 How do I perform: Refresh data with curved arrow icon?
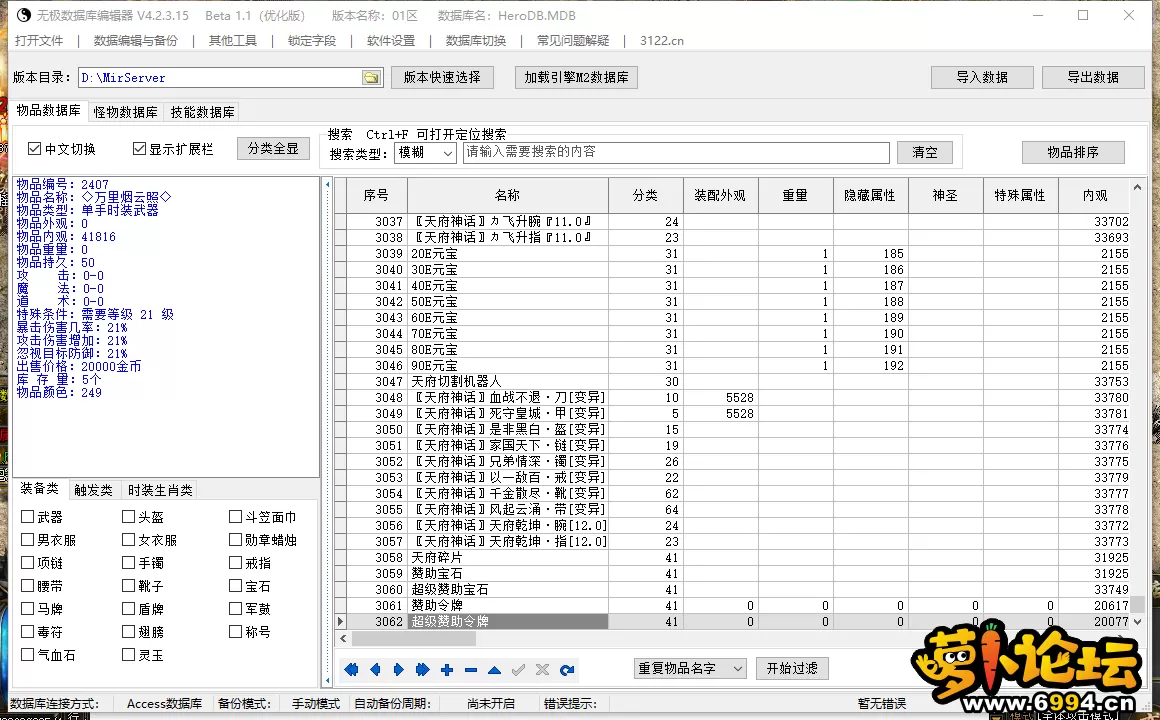[567, 670]
